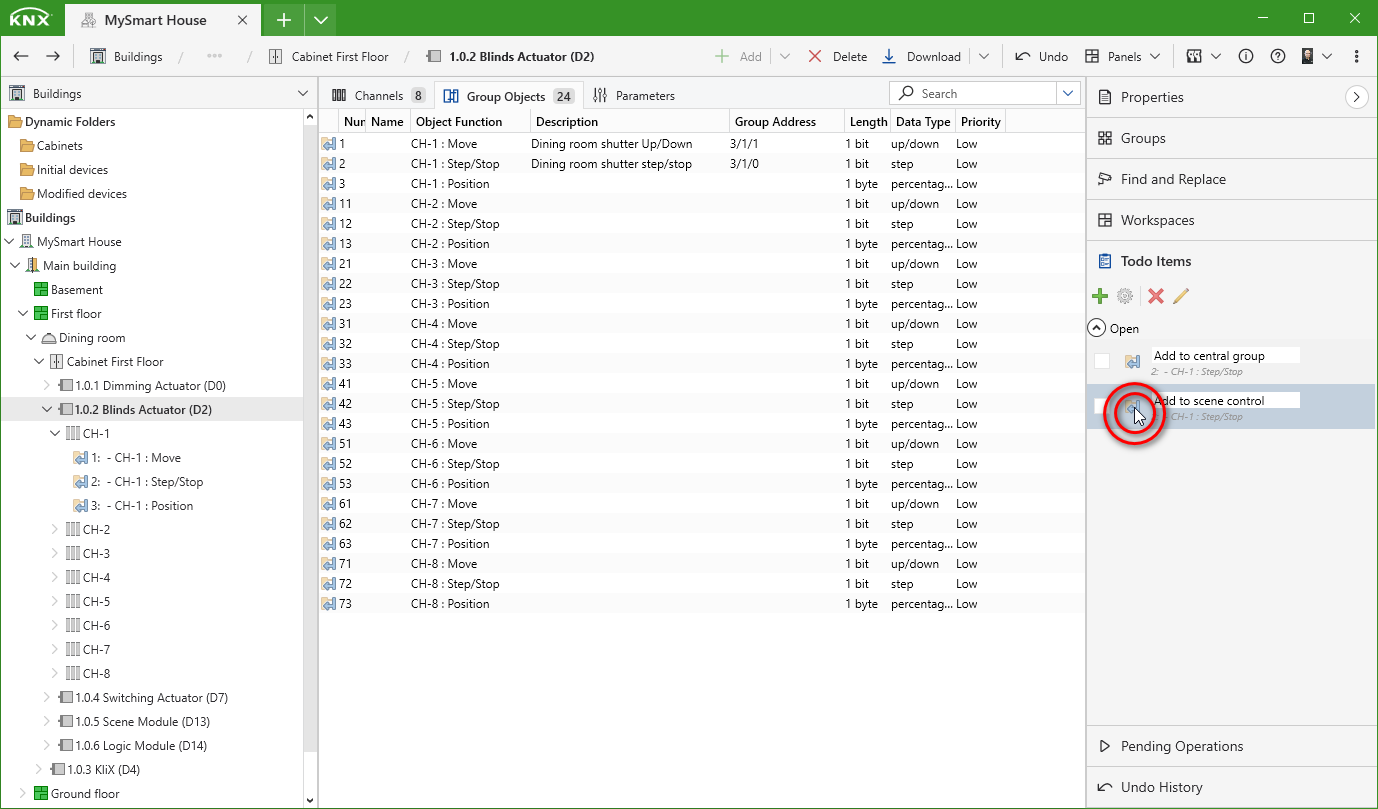Open the tab list dropdown beside plus
The height and width of the screenshot is (809, 1378).
(320, 20)
